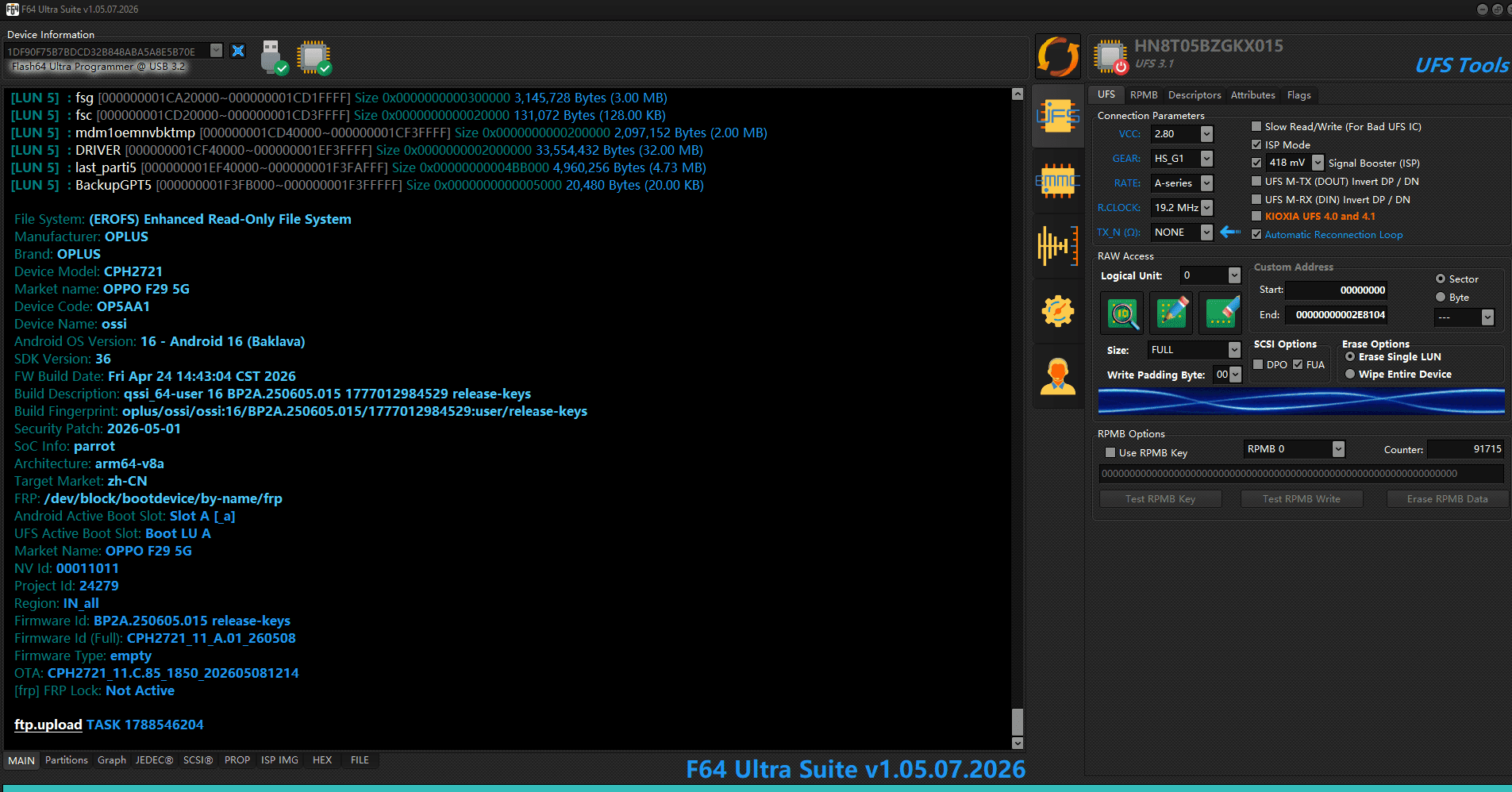Viewport: 1512px width, 792px height.
Task: Switch to the Descriptors tab
Action: (1195, 94)
